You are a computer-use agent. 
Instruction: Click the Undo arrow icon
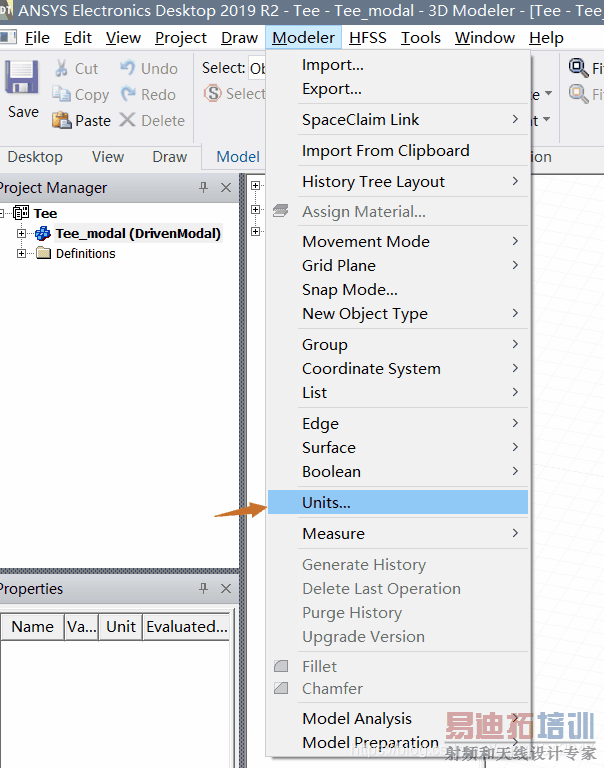point(127,68)
